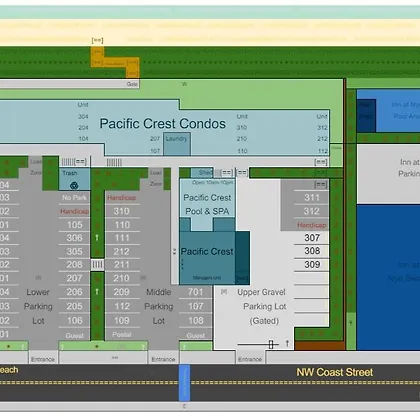Click the No Park space label
420x420 pixels.
click(74, 198)
